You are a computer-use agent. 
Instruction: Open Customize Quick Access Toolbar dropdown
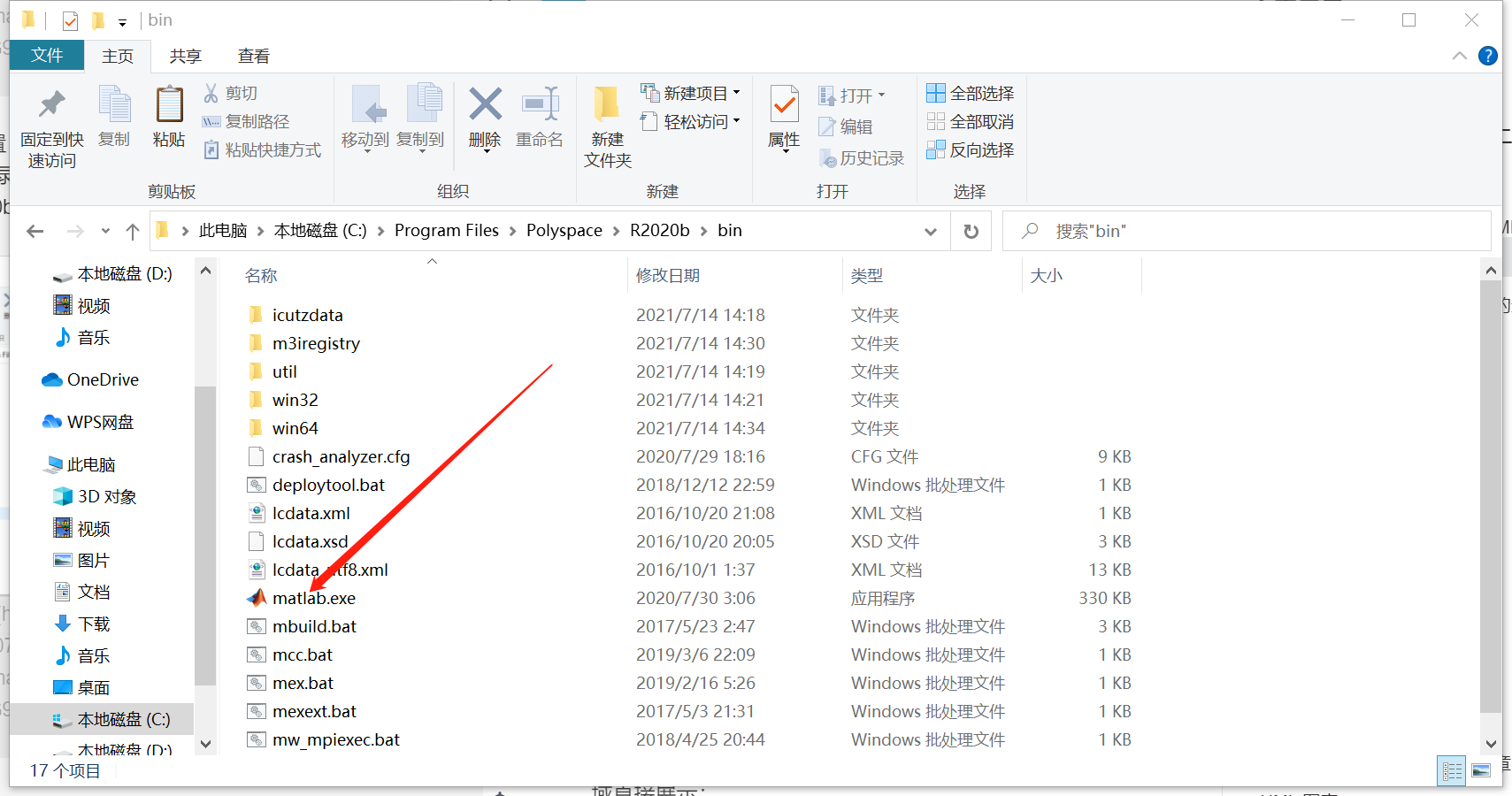(122, 21)
